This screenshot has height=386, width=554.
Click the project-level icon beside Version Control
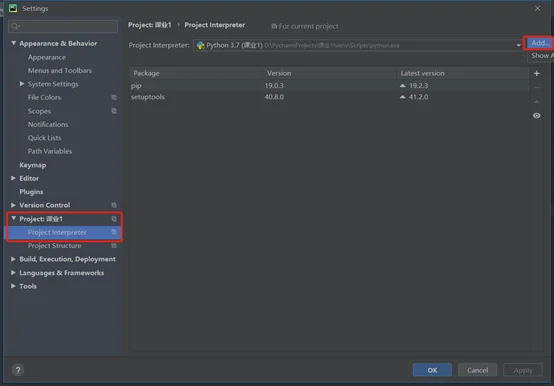[114, 205]
